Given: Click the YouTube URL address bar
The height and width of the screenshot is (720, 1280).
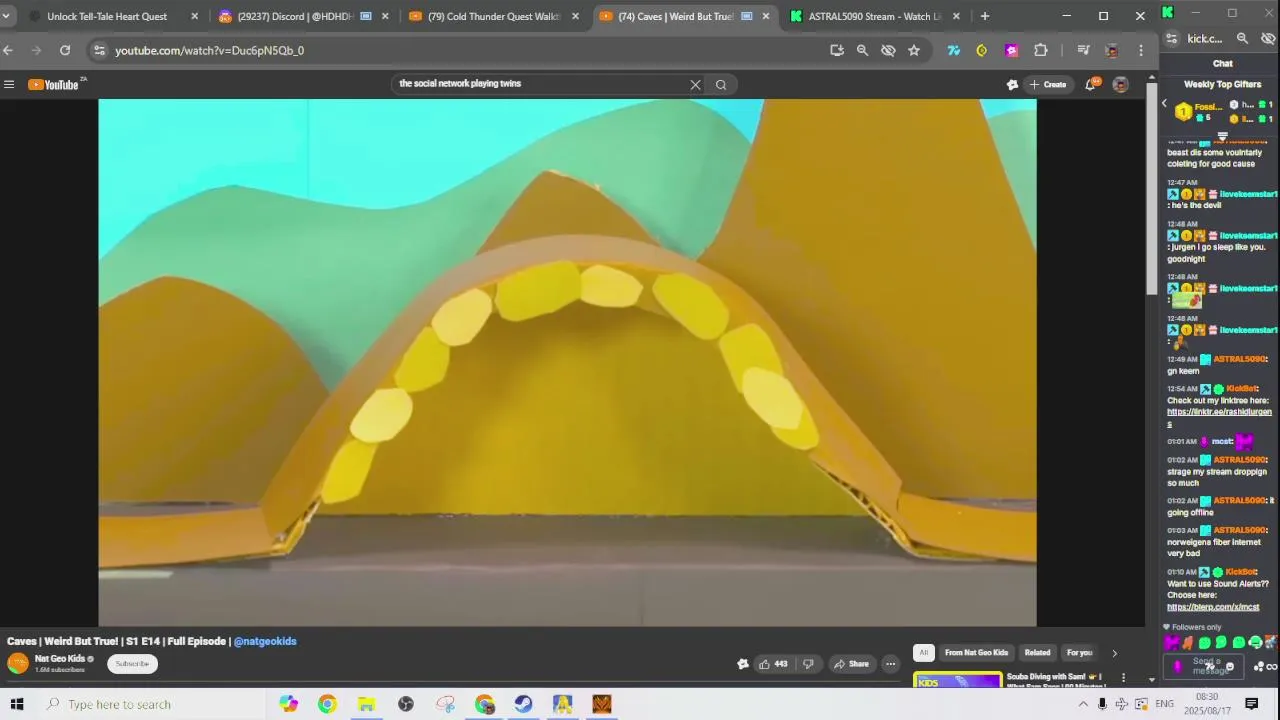Looking at the screenshot, I should [460, 50].
